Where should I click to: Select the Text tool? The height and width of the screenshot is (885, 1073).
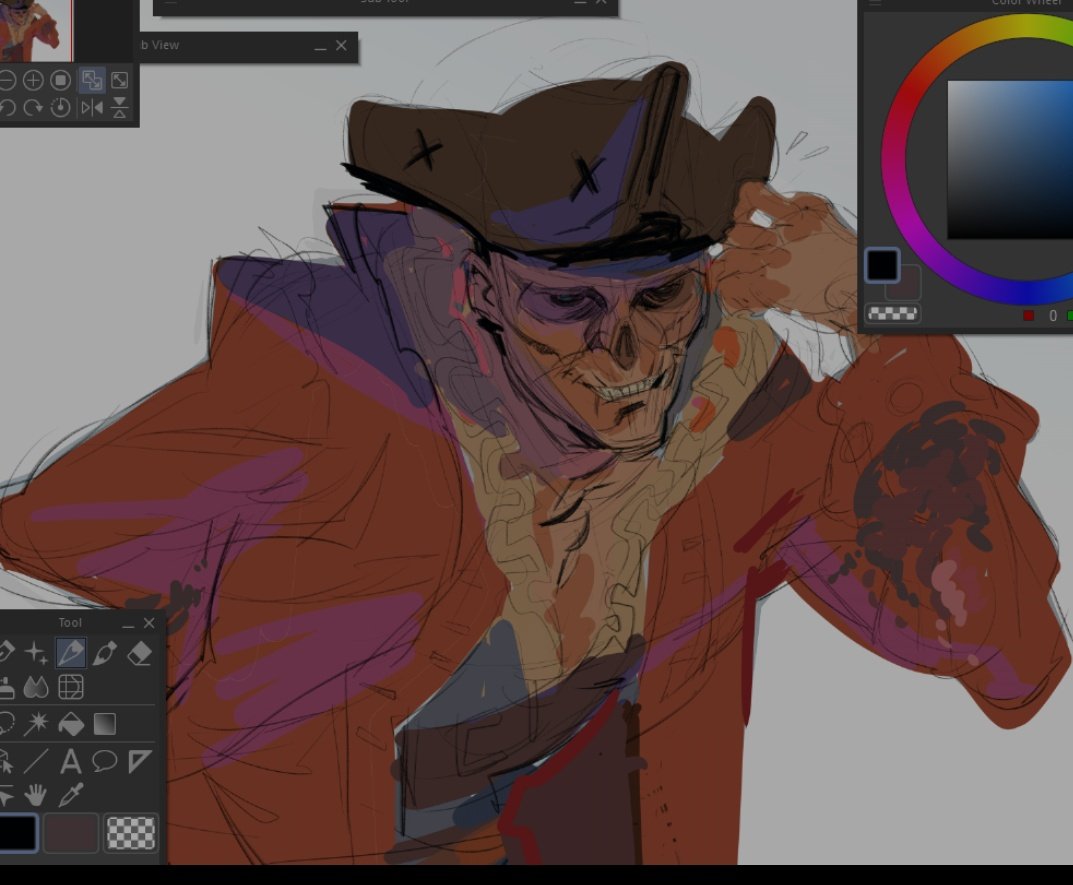[x=71, y=759]
